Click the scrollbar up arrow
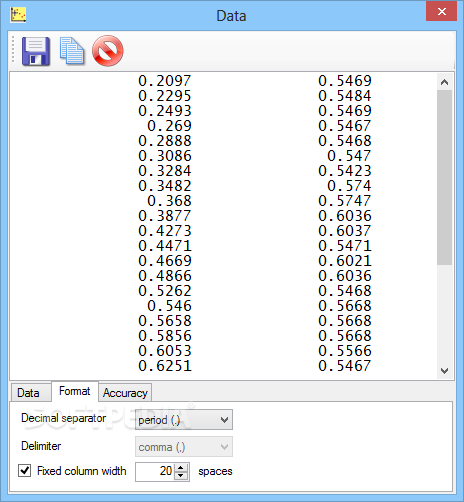Viewport: 464px width, 502px height. point(444,82)
